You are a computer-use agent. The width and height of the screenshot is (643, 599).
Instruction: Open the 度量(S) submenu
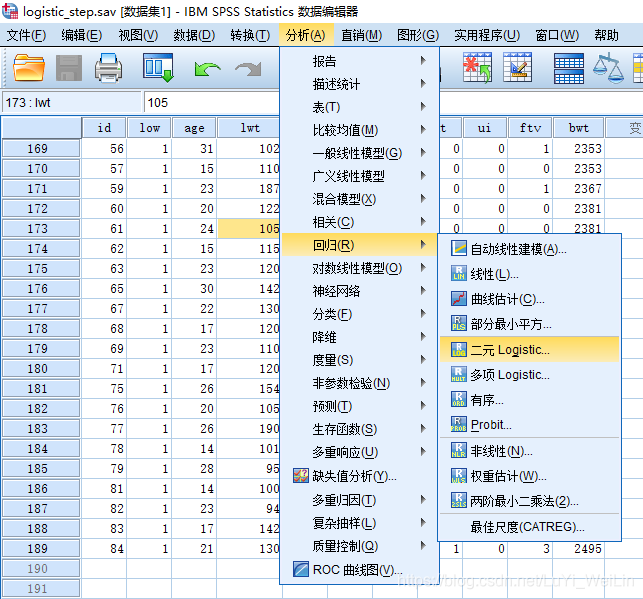tap(359, 360)
